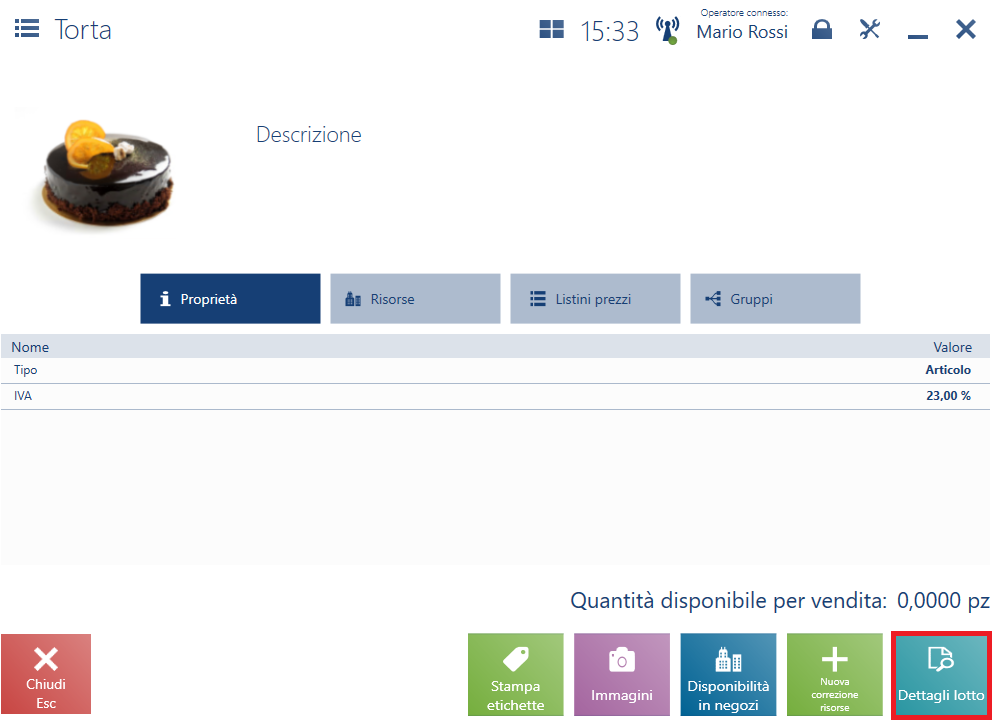Open the Gruppi tab

(x=775, y=299)
